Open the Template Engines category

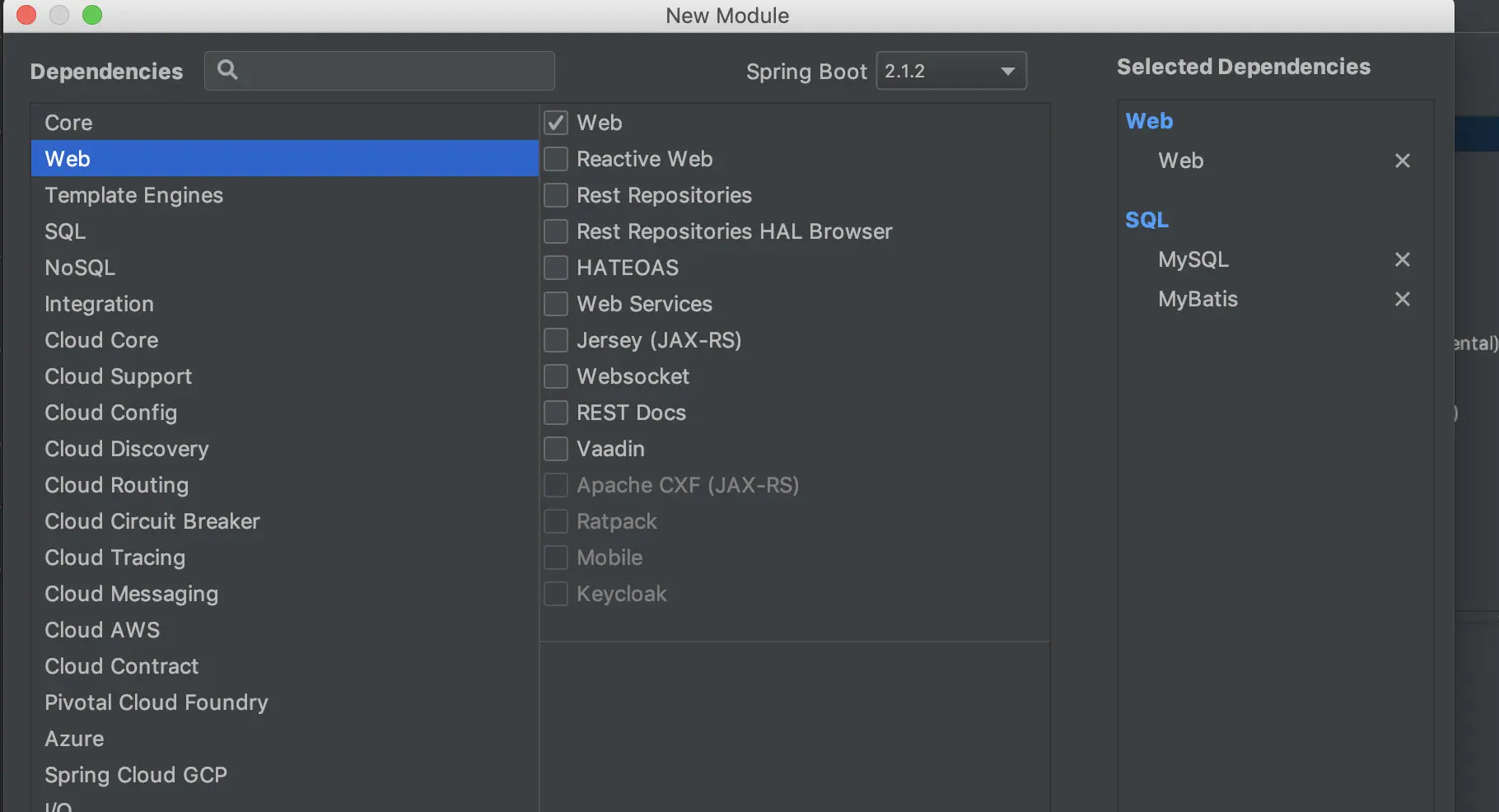(x=133, y=195)
